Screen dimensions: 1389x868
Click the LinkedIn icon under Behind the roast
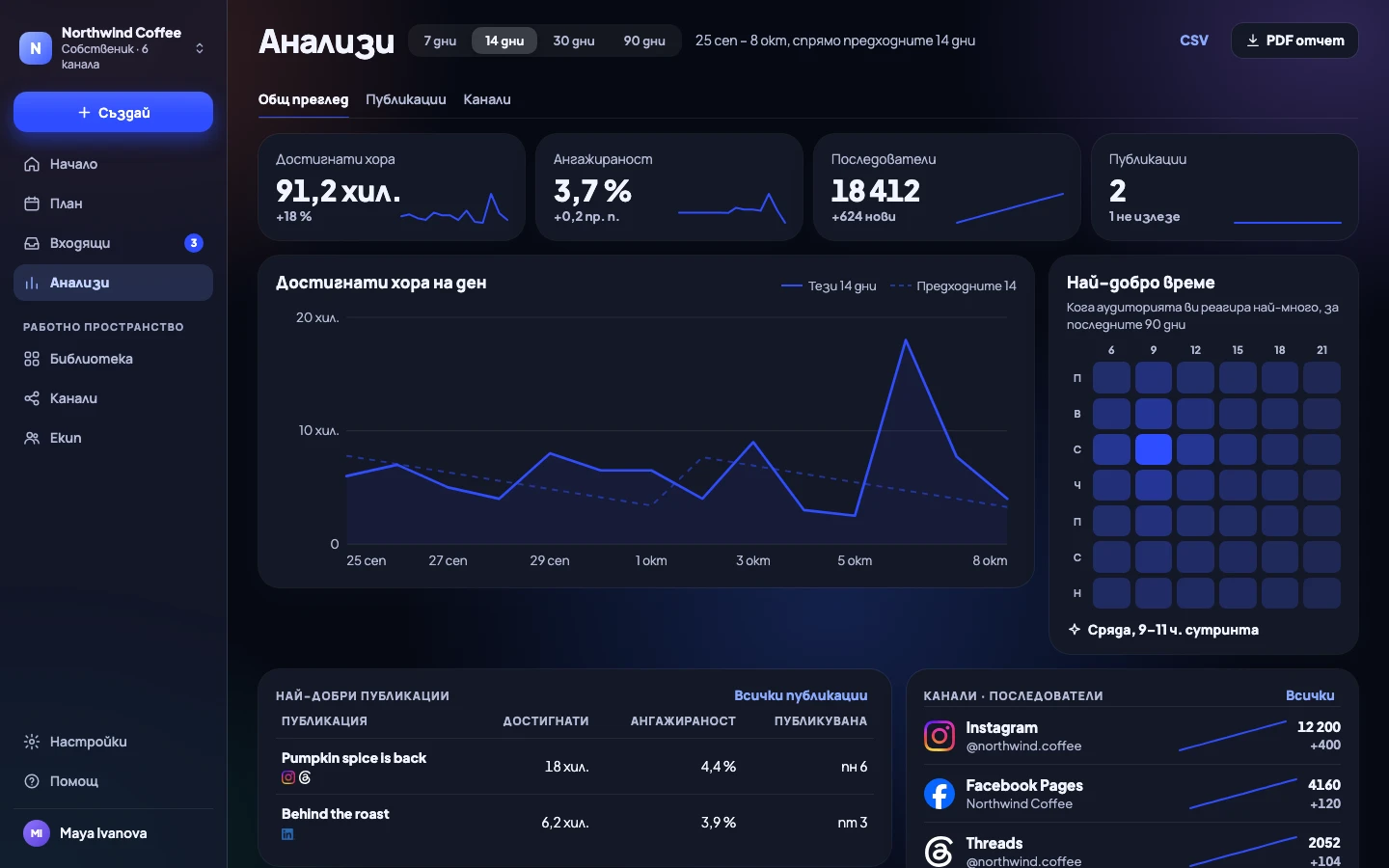click(x=287, y=834)
